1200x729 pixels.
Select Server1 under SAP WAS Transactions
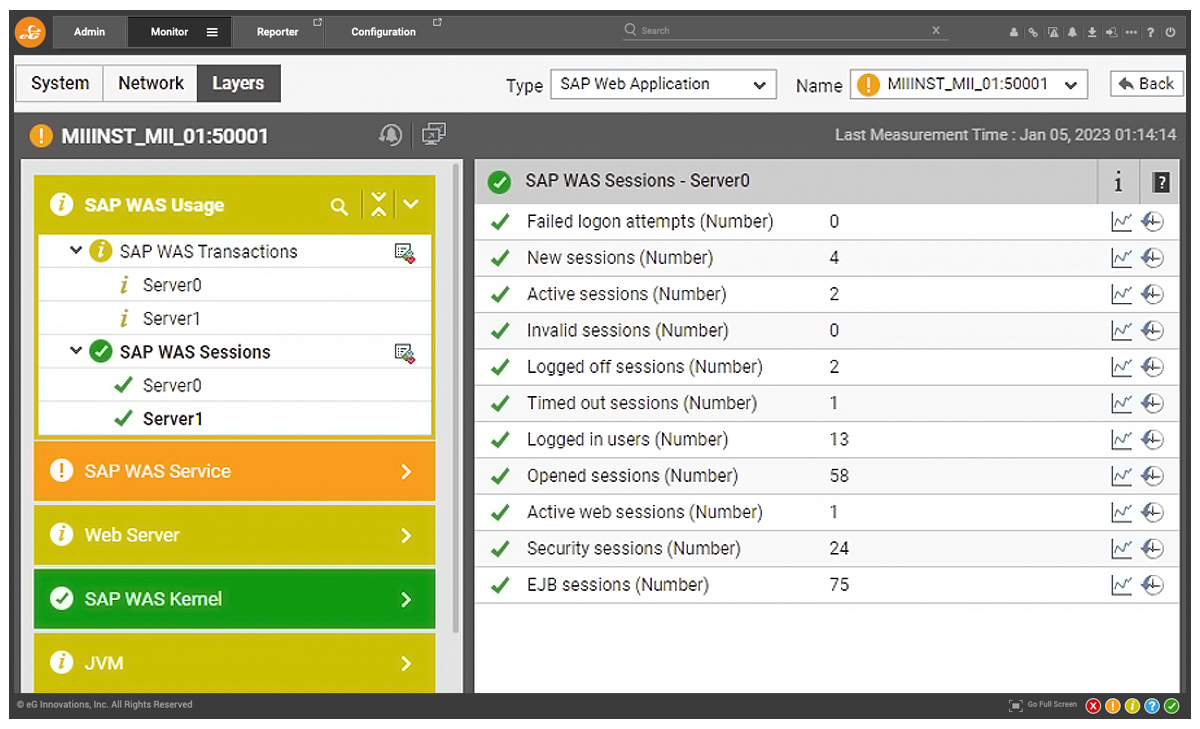(172, 319)
